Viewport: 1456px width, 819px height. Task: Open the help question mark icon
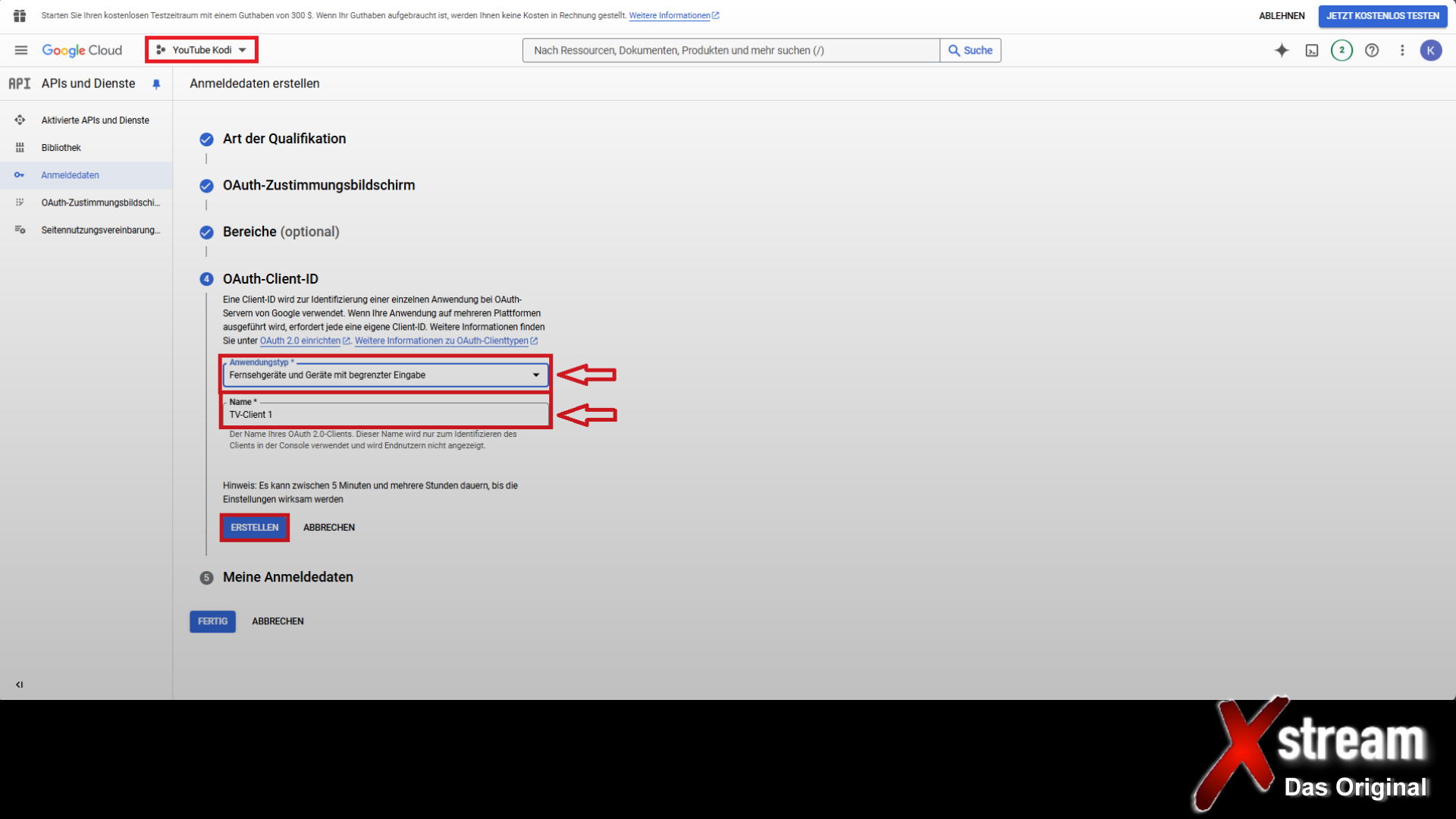tap(1372, 50)
